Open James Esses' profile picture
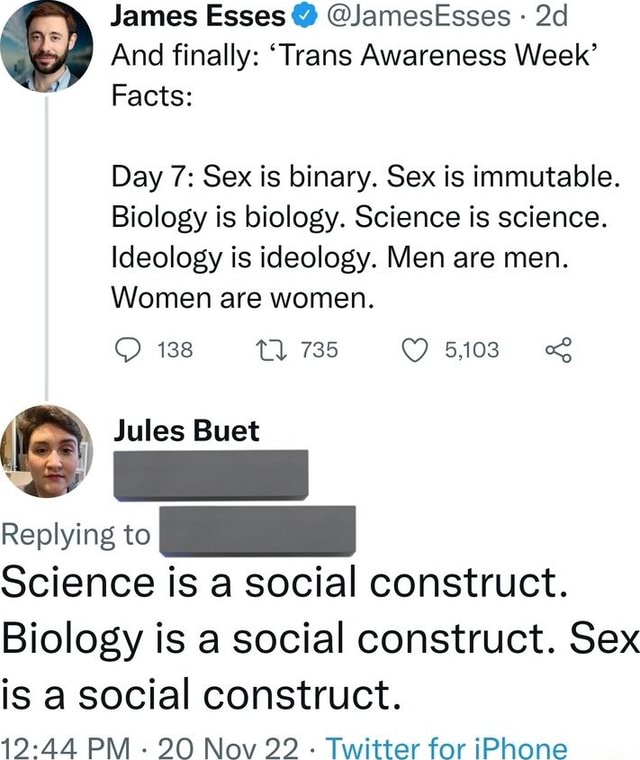640x760 pixels. 46,46
